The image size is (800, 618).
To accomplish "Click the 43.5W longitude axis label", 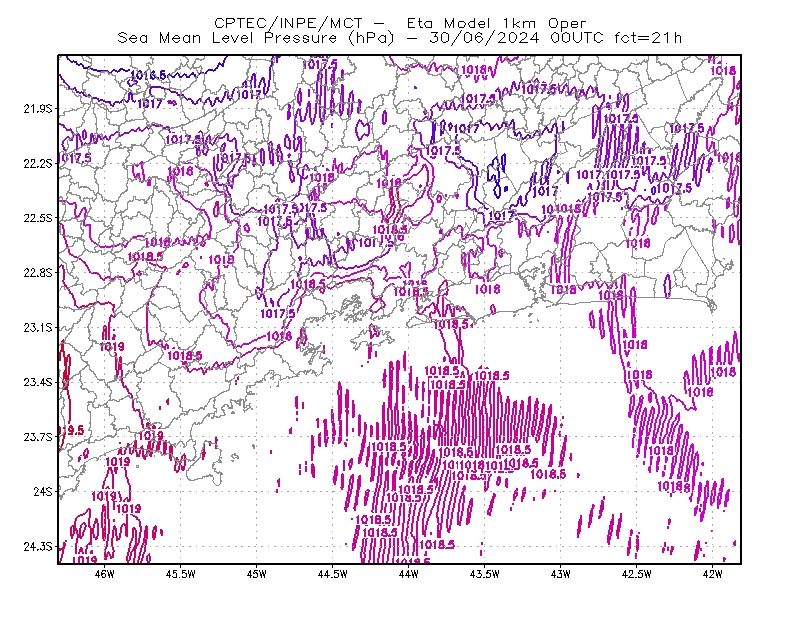I will tap(485, 574).
